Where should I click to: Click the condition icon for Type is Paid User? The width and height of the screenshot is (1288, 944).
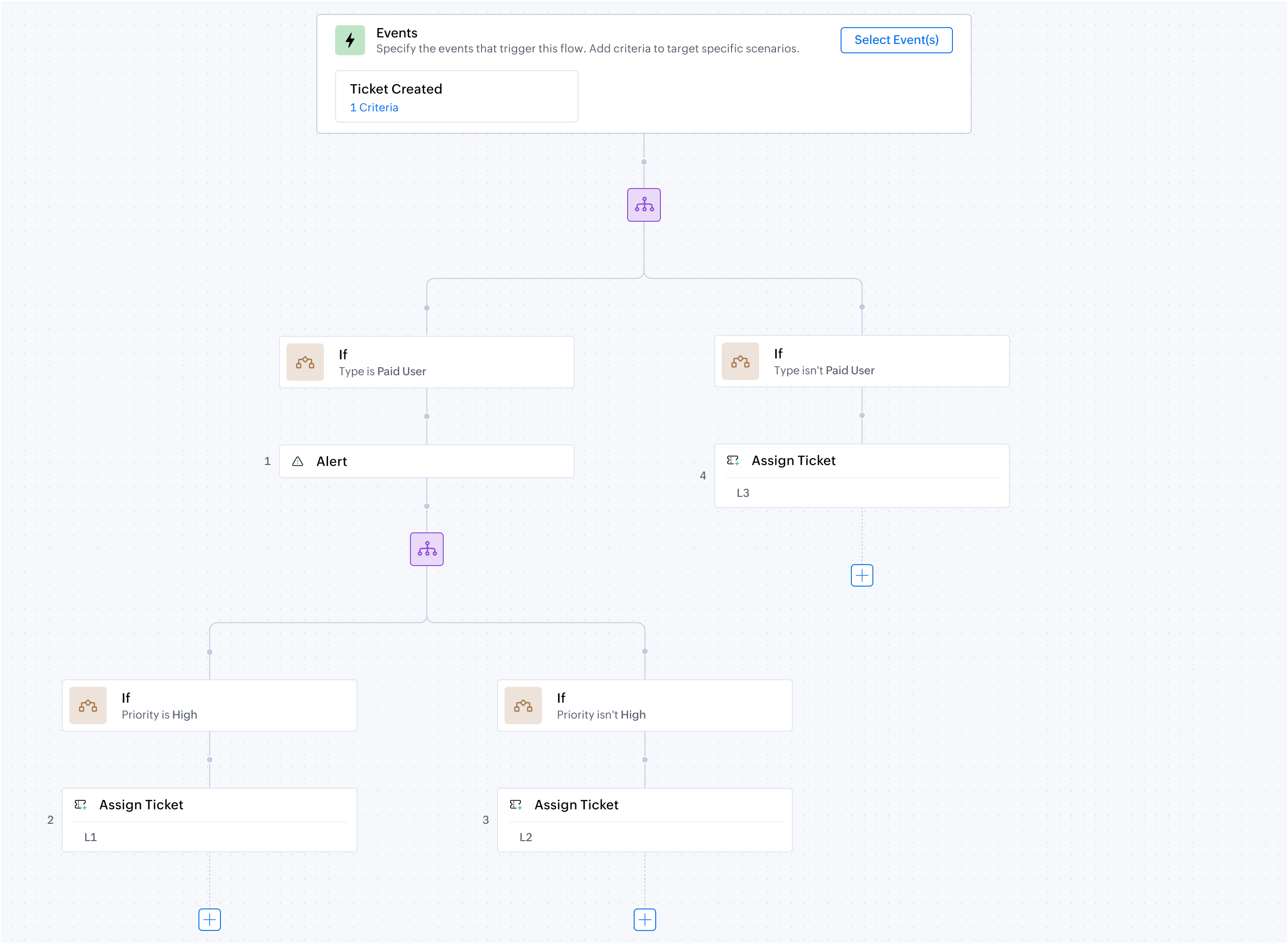[305, 362]
